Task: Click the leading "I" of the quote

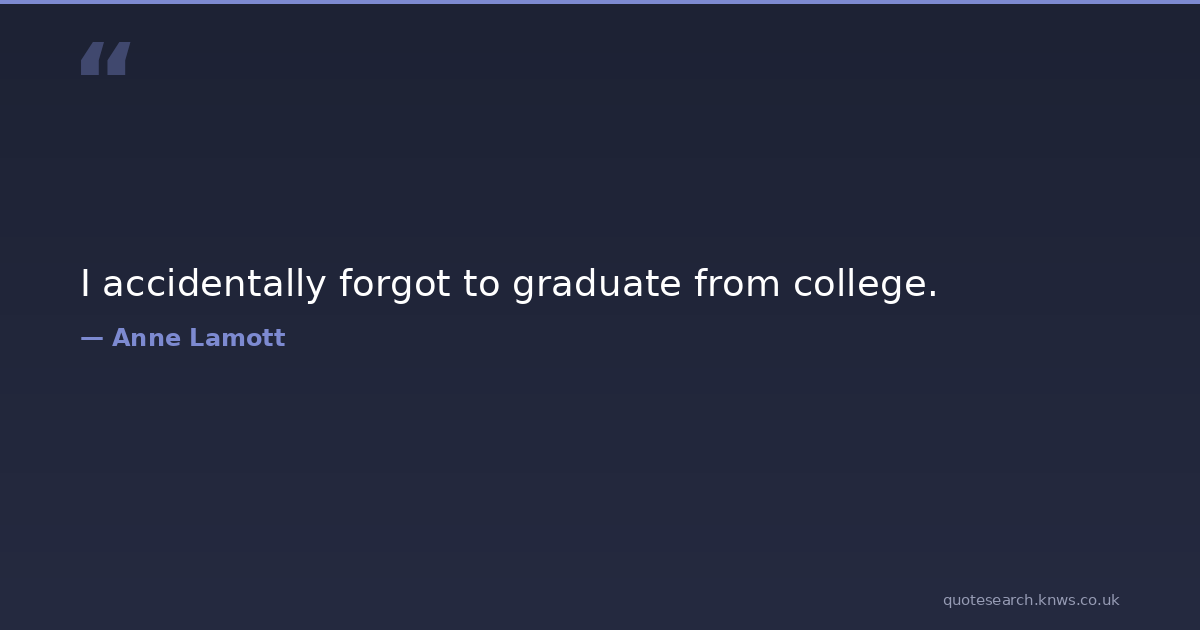Action: tap(86, 284)
